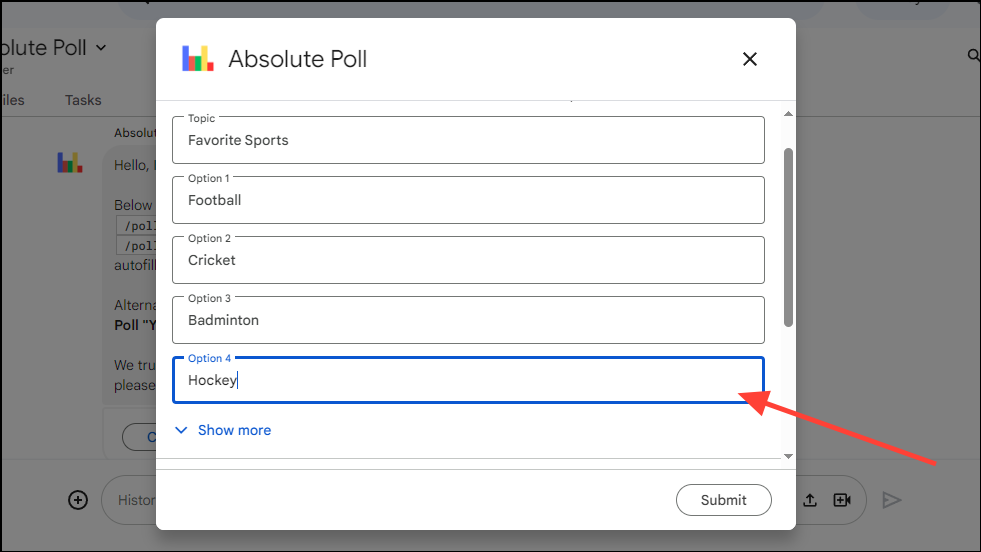
Task: Start a video meeting via camera icon
Action: pyautogui.click(x=842, y=500)
